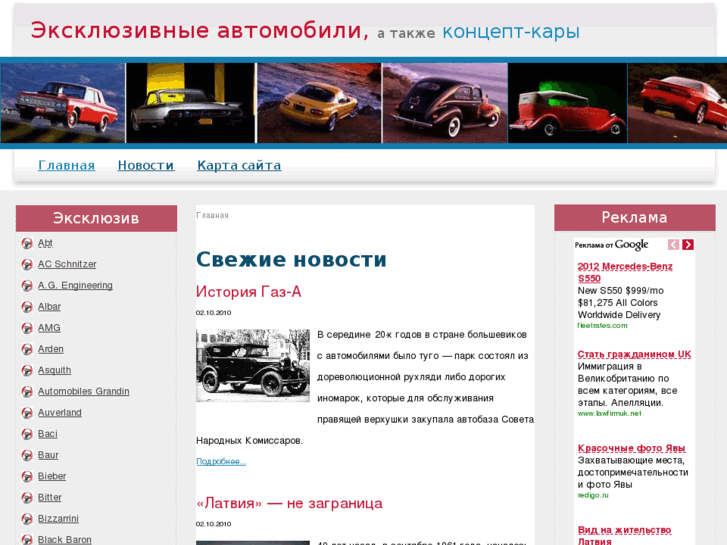This screenshot has width=727, height=545.
Task: Open the Baci brand link
Action: pyautogui.click(x=48, y=434)
